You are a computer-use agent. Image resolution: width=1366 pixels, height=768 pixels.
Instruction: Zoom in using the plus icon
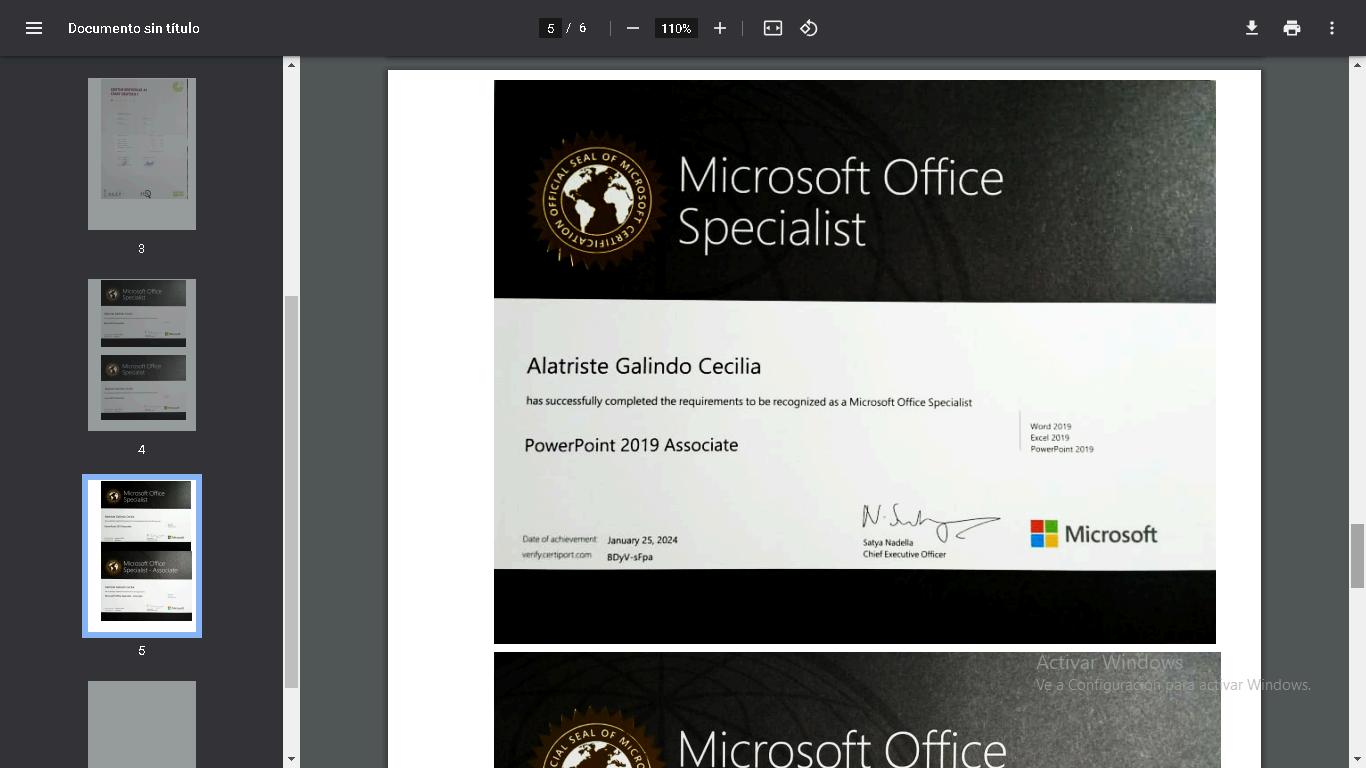pyautogui.click(x=720, y=28)
